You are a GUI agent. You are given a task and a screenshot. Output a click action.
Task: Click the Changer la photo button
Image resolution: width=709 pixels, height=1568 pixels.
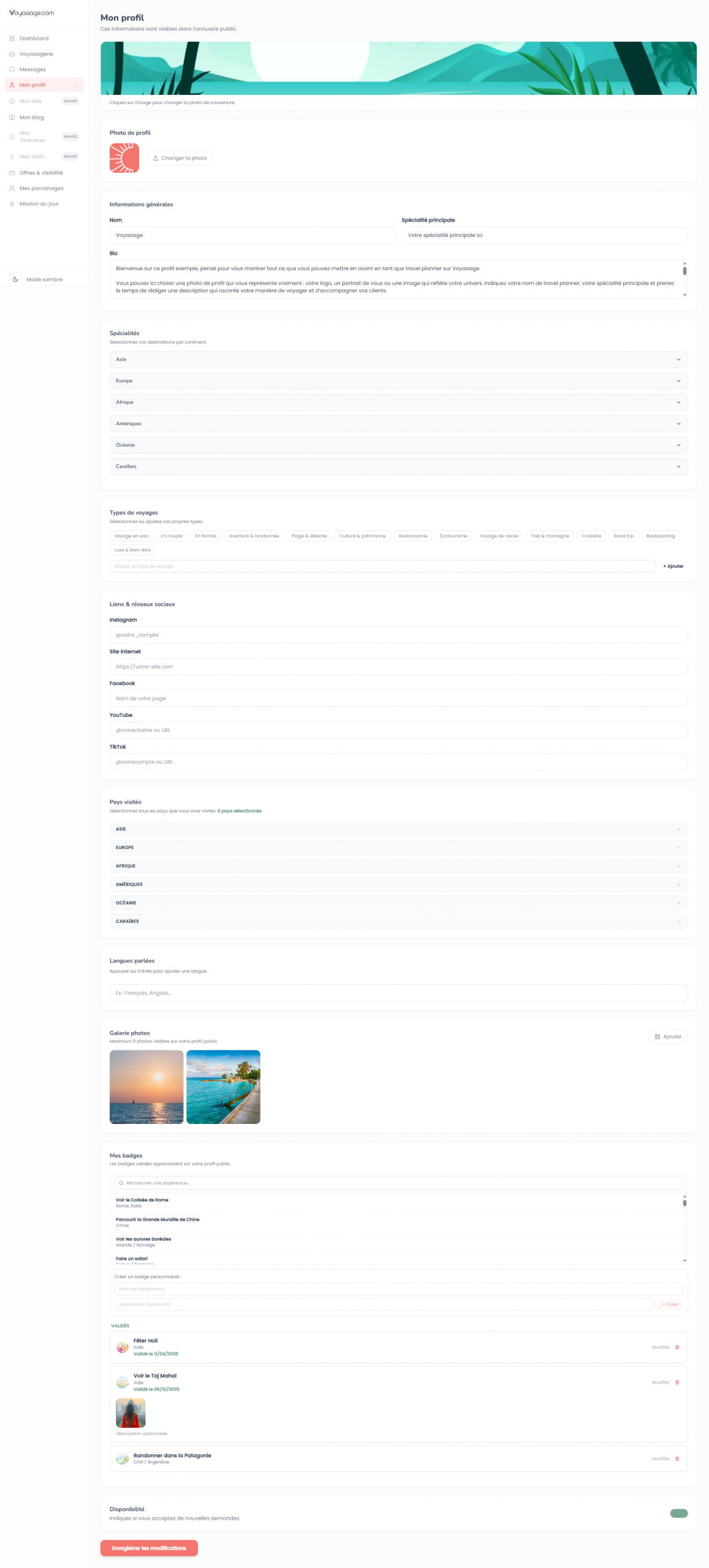[x=180, y=158]
